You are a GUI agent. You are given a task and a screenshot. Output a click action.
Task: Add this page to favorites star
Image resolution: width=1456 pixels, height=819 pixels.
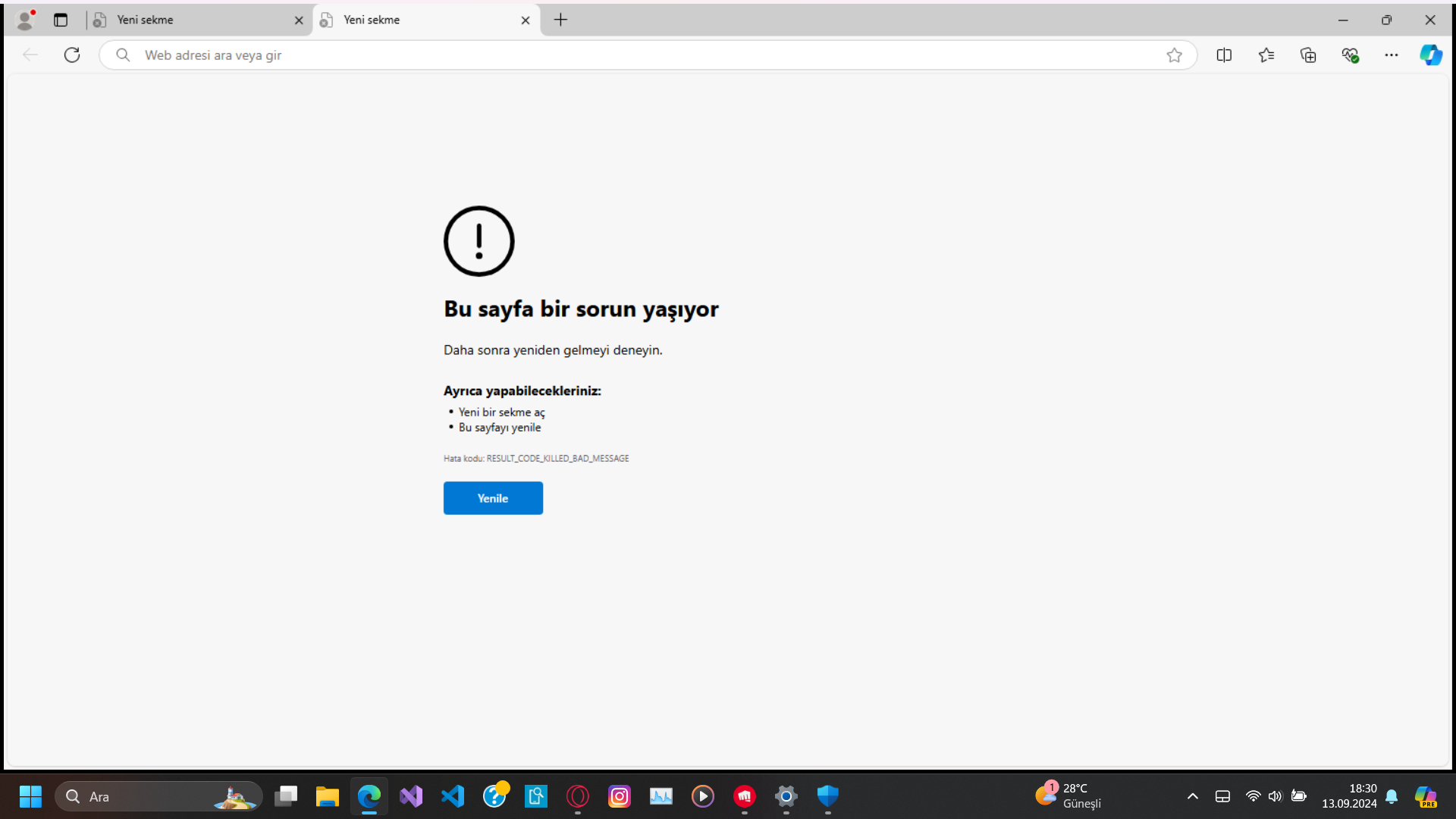1174,55
